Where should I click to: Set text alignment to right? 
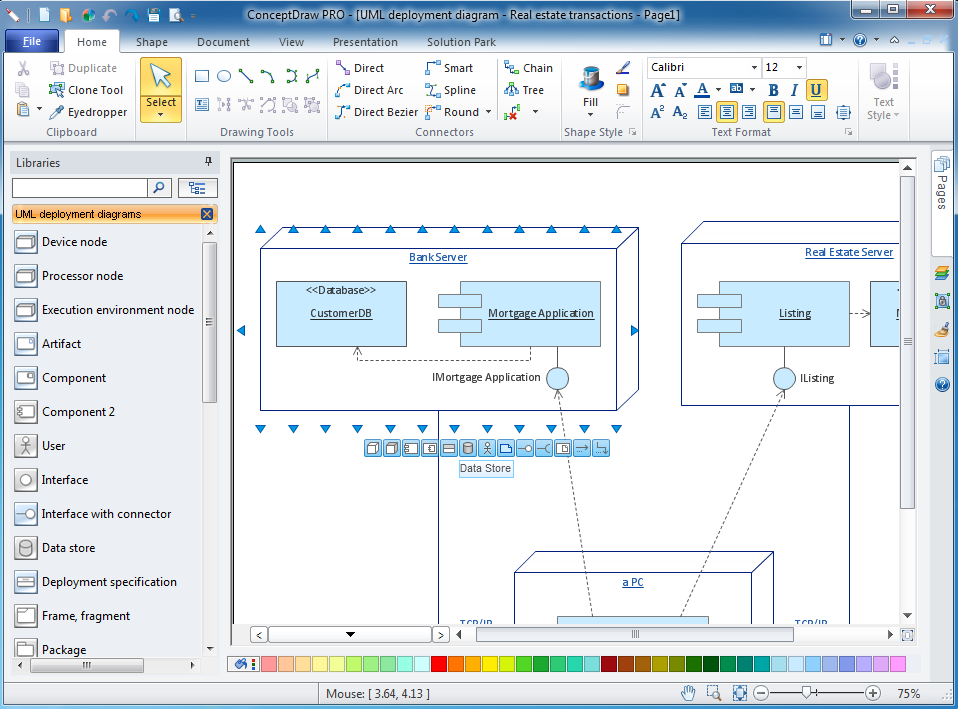tap(749, 112)
